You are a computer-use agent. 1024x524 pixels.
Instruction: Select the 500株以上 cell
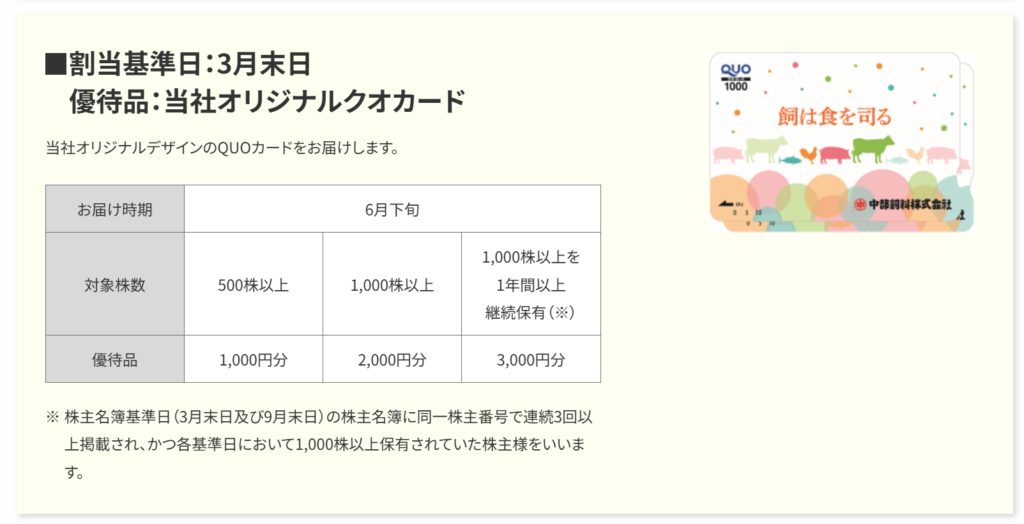coord(253,285)
